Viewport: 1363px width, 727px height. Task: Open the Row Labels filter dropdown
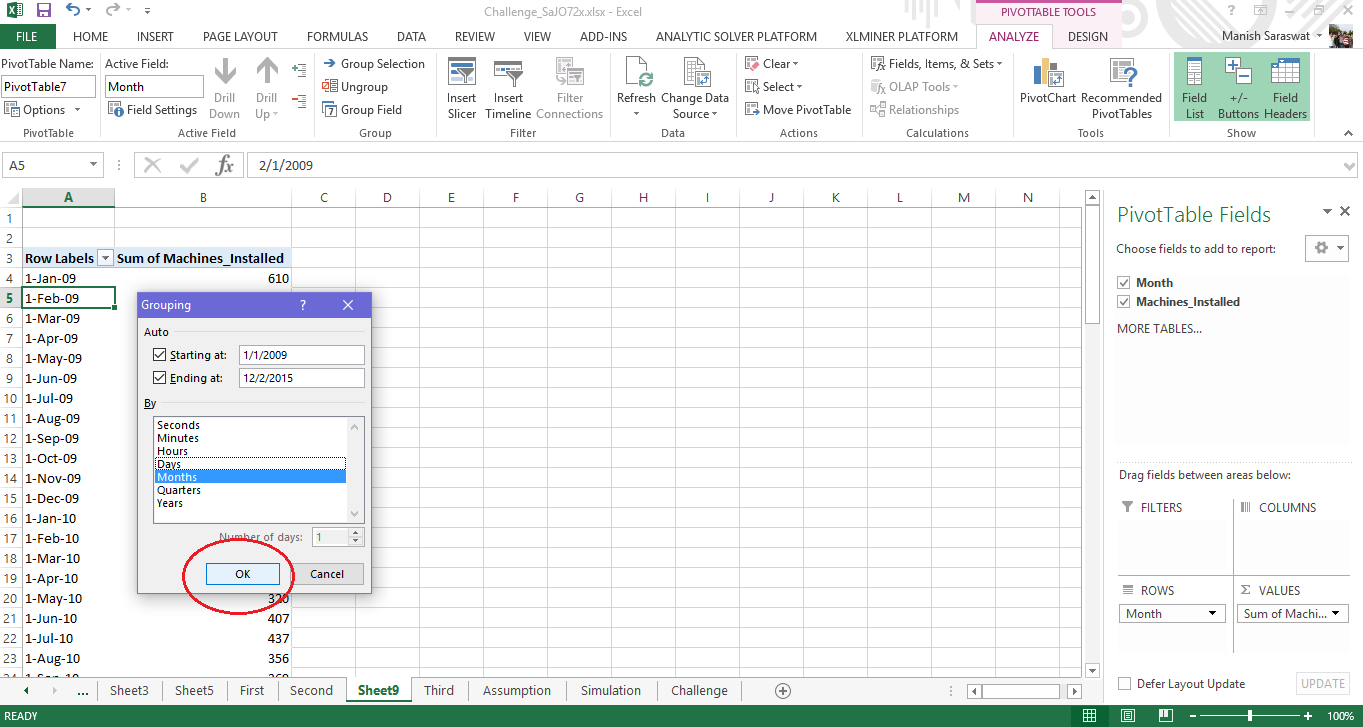pyautogui.click(x=104, y=258)
